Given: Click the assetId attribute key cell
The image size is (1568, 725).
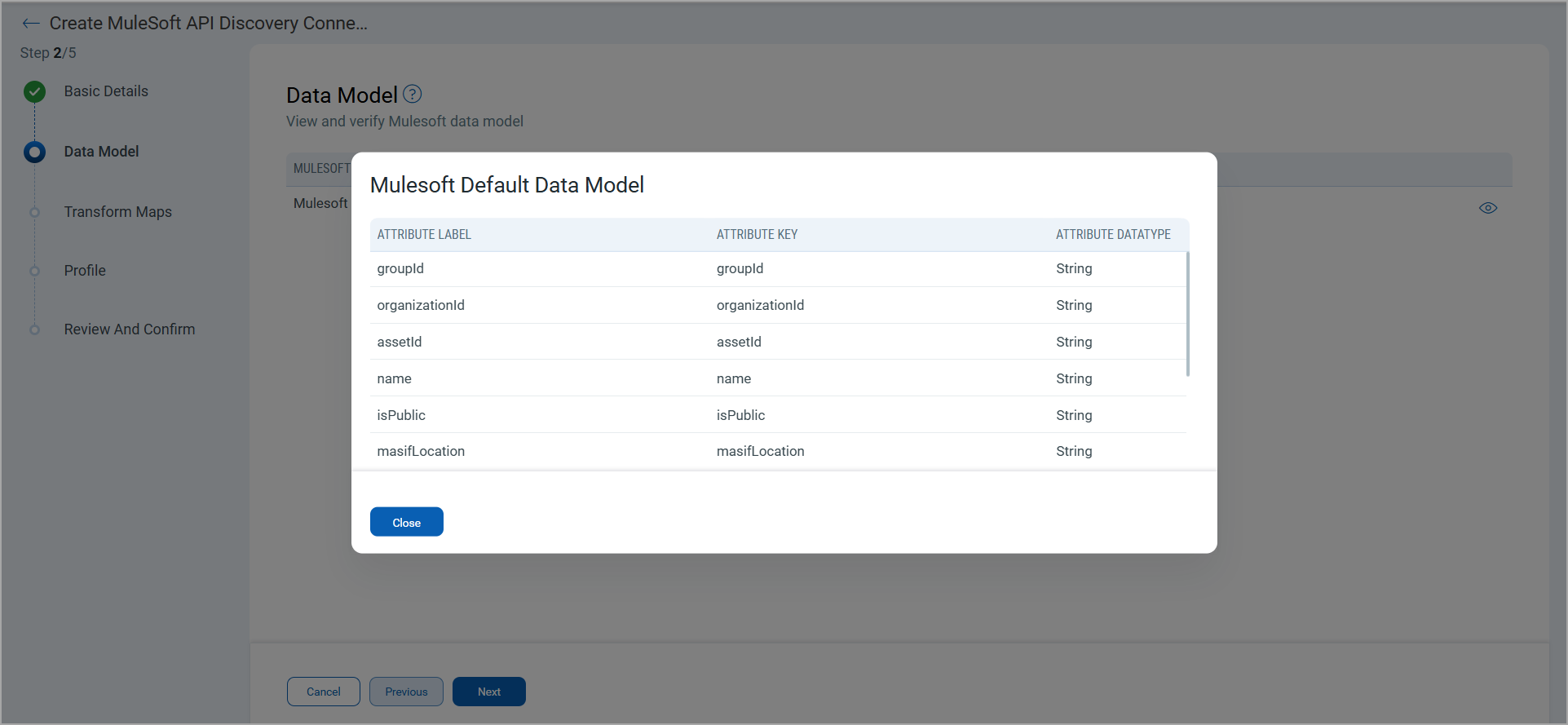Looking at the screenshot, I should (x=739, y=342).
